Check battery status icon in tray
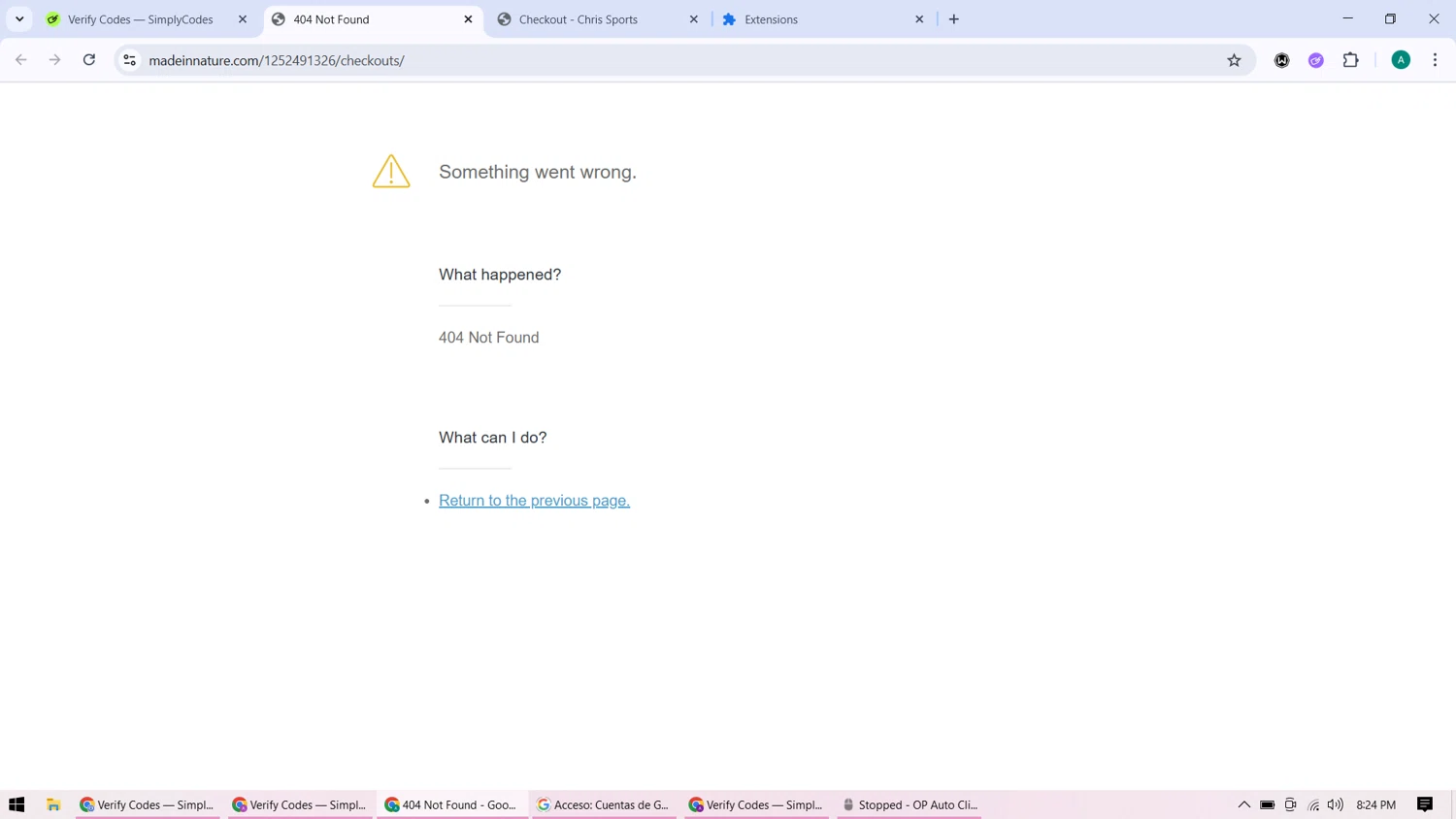 [x=1267, y=804]
